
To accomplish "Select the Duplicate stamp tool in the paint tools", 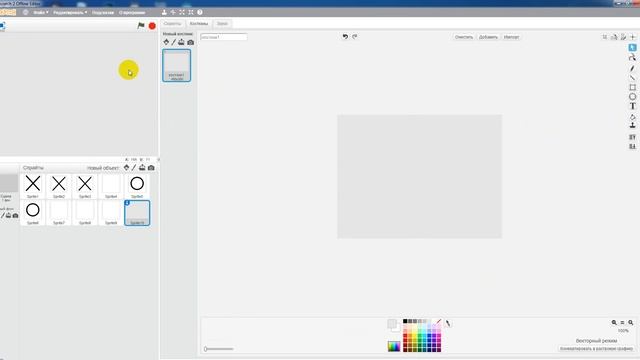I will (632, 126).
